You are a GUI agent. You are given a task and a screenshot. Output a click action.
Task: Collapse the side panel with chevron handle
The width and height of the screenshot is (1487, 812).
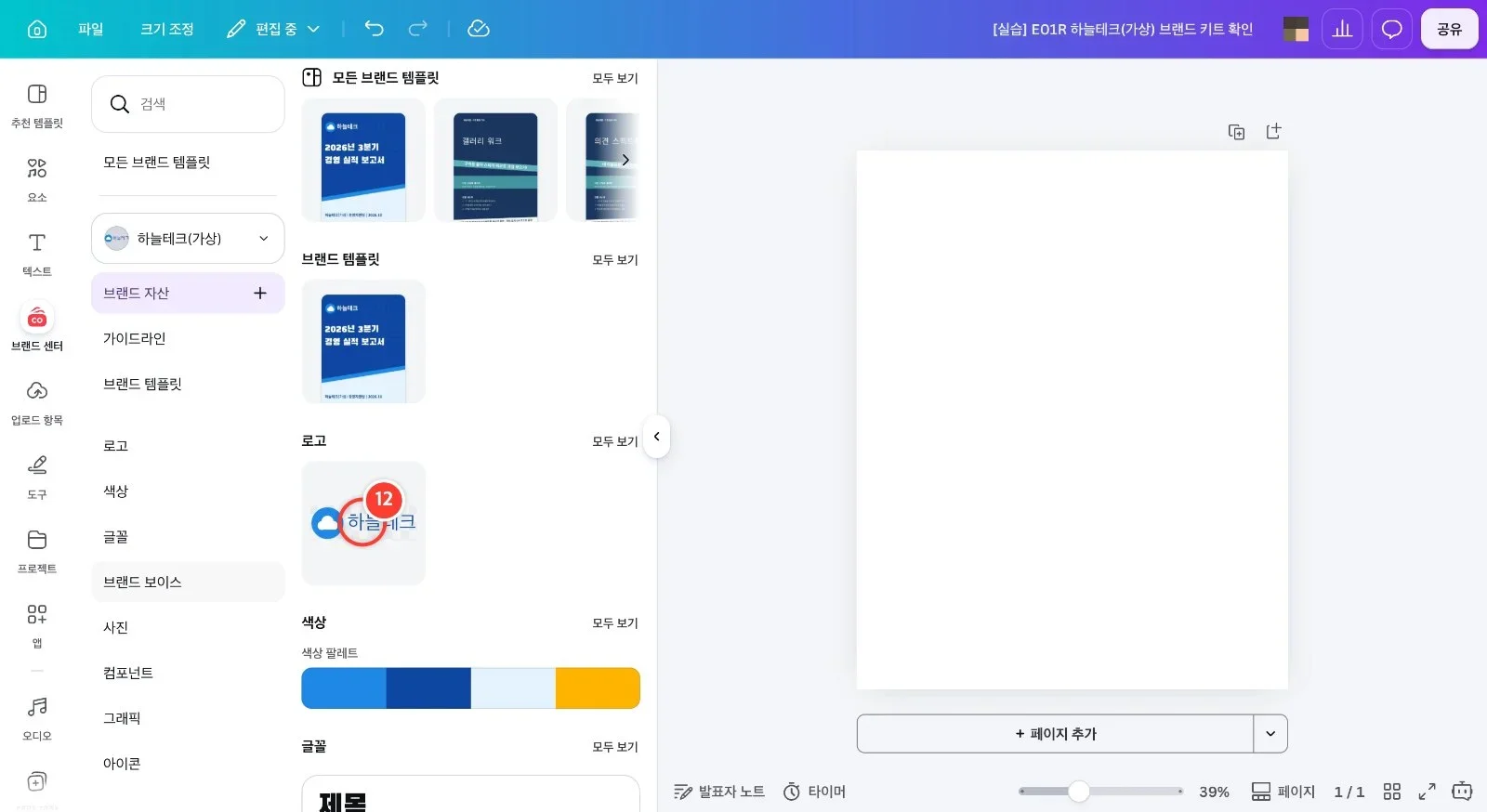657,437
